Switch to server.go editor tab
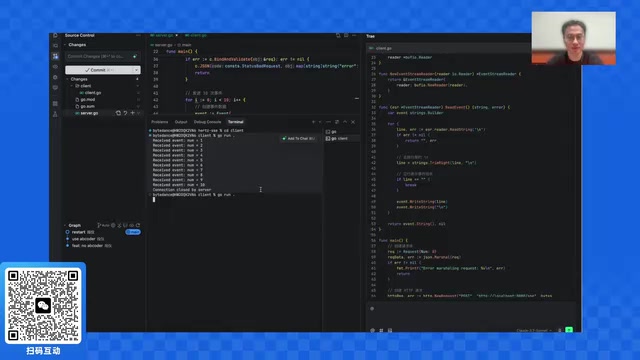Screen dimensions: 640x360 tap(163, 36)
